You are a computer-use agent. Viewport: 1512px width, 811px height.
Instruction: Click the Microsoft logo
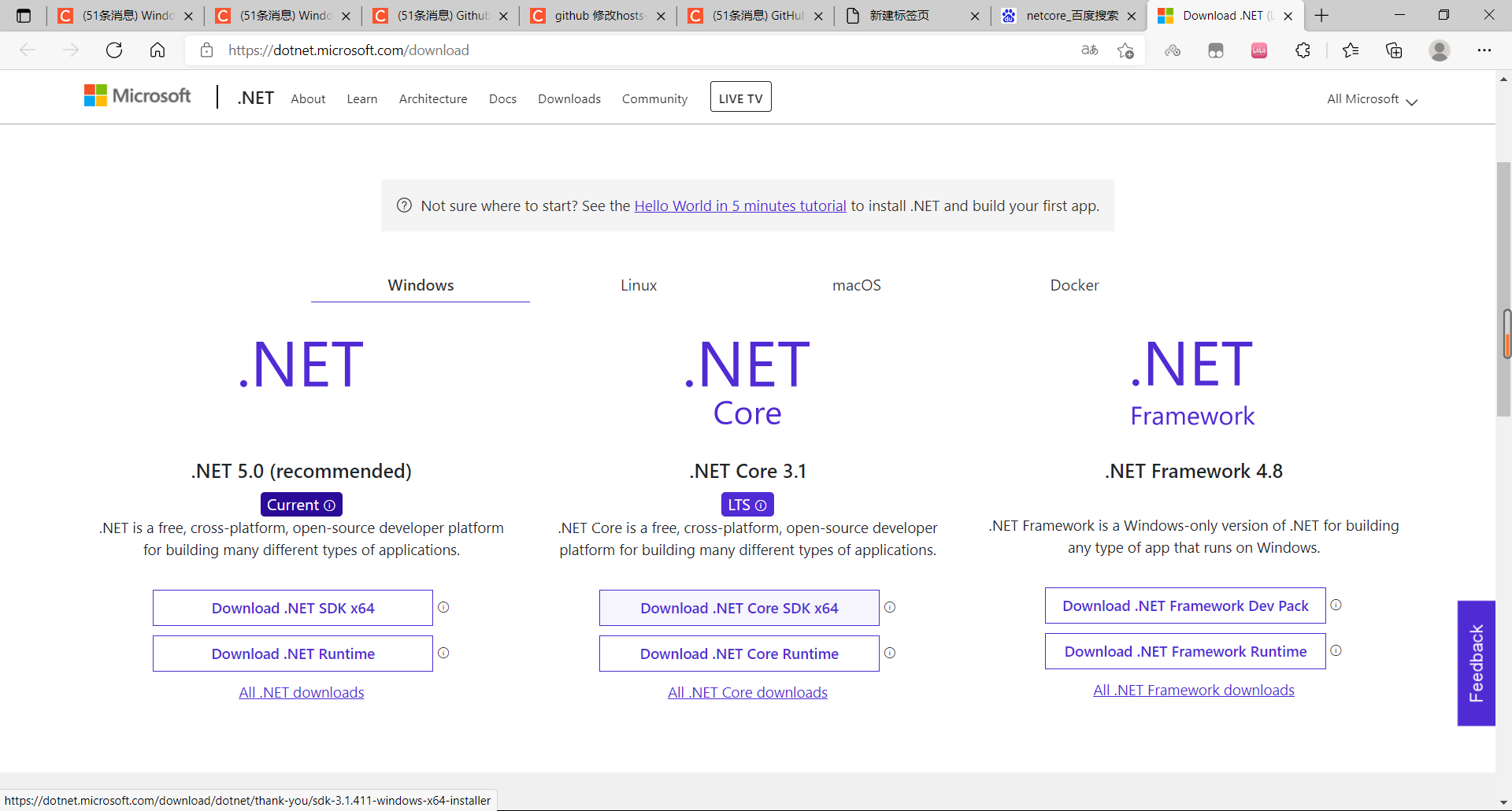(x=137, y=96)
